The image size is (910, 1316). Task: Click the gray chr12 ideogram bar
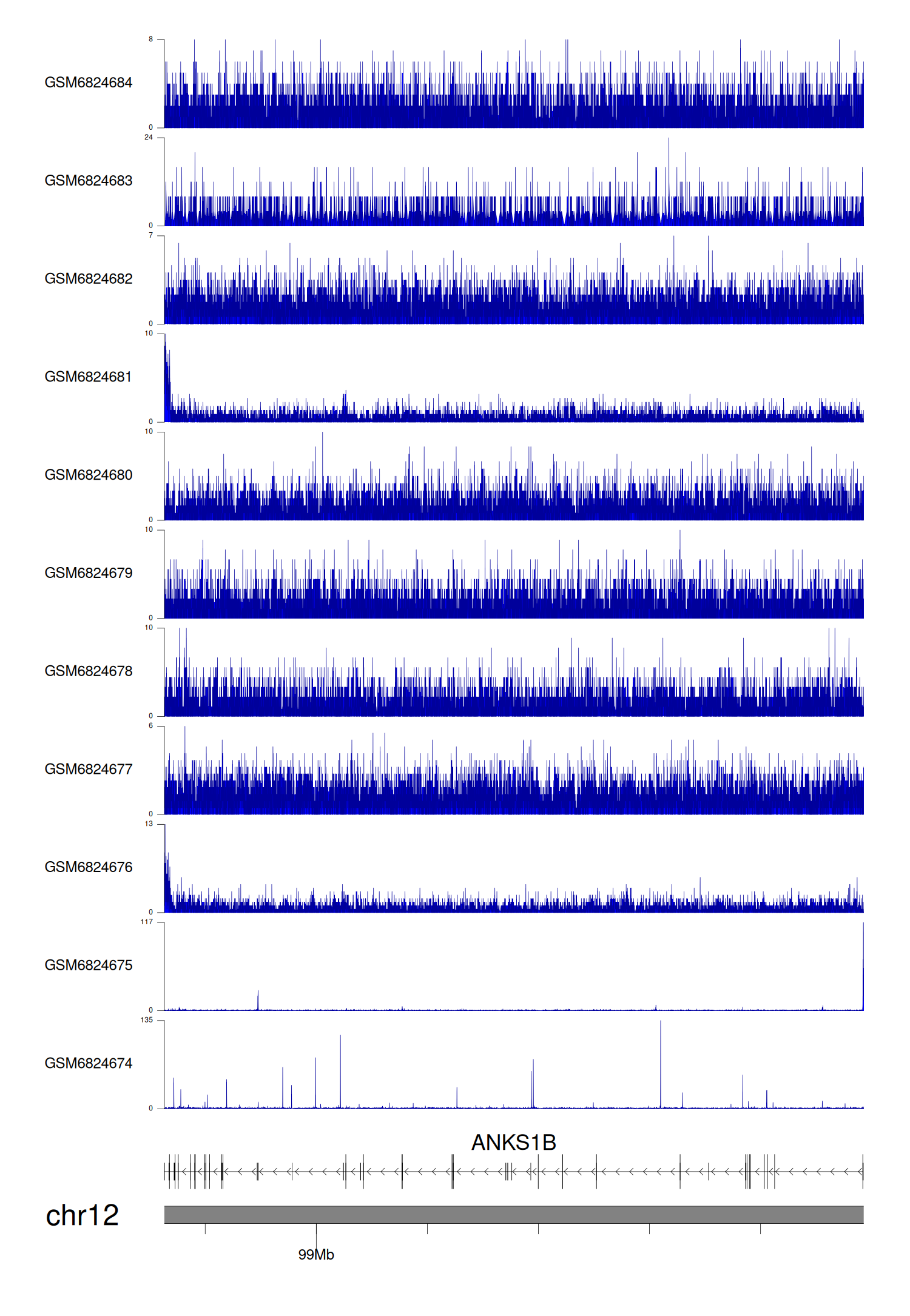point(513,1215)
